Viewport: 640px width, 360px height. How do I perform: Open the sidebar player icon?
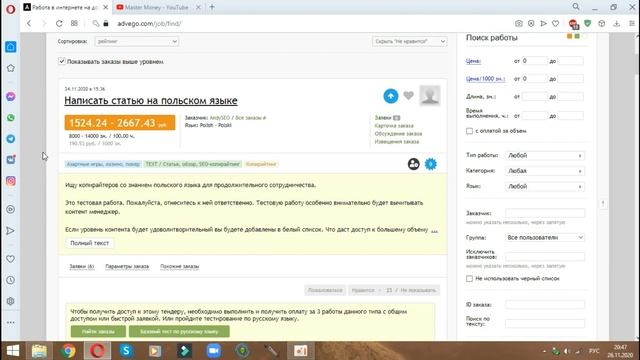[x=11, y=209]
